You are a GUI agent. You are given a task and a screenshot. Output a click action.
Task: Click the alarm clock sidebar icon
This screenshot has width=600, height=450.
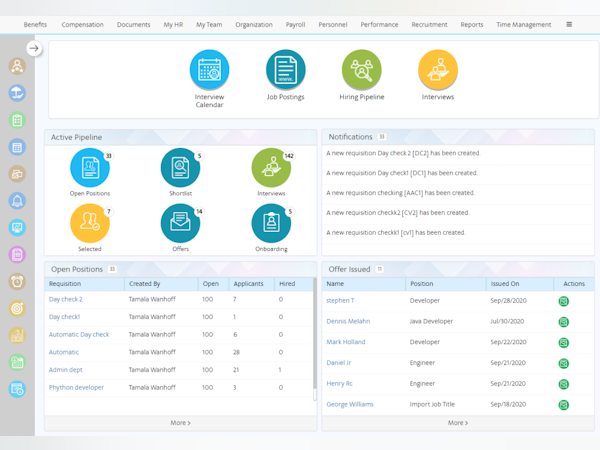point(17,282)
